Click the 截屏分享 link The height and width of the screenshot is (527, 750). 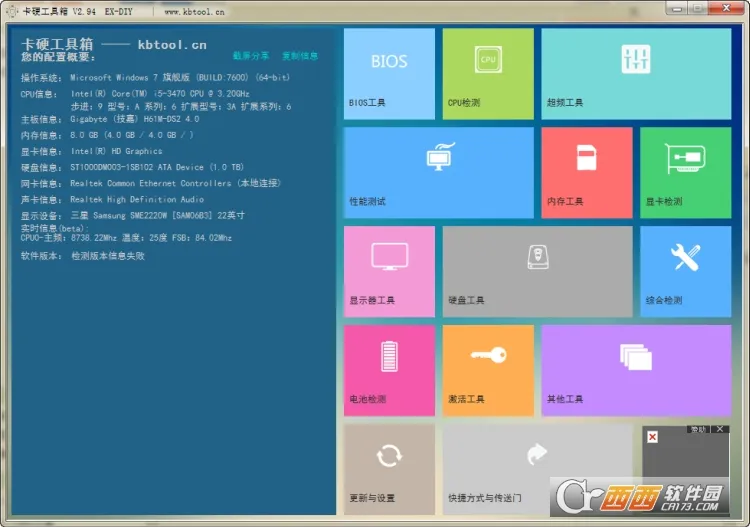251,56
